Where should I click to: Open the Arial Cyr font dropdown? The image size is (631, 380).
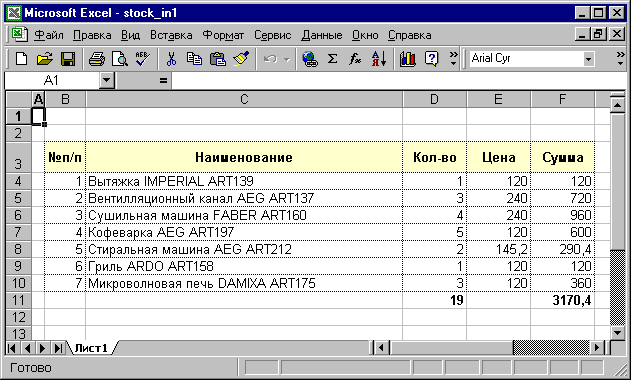[588, 59]
